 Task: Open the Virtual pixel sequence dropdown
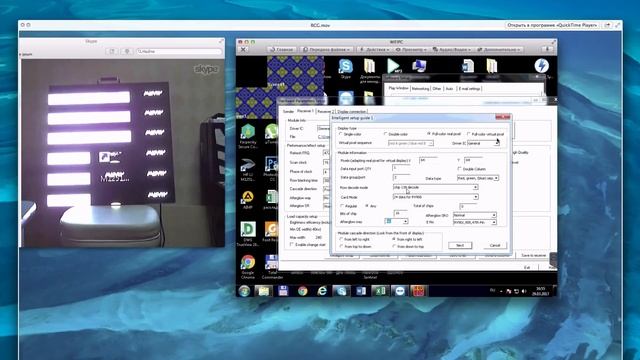tap(411, 143)
